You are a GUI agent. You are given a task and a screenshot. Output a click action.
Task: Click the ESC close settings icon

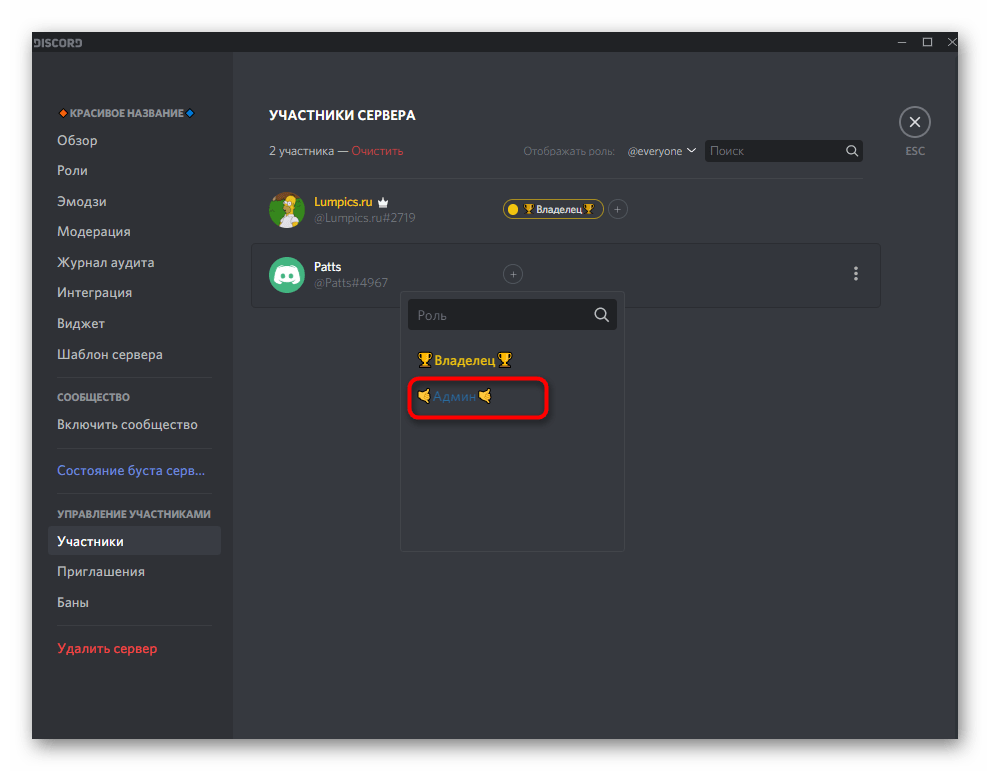[914, 123]
